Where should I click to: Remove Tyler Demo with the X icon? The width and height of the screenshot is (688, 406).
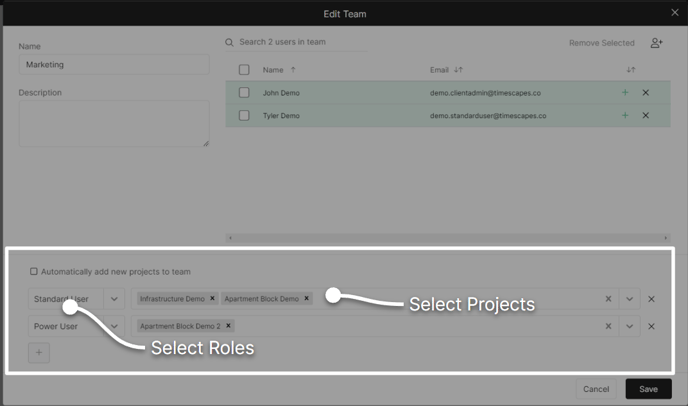(645, 115)
